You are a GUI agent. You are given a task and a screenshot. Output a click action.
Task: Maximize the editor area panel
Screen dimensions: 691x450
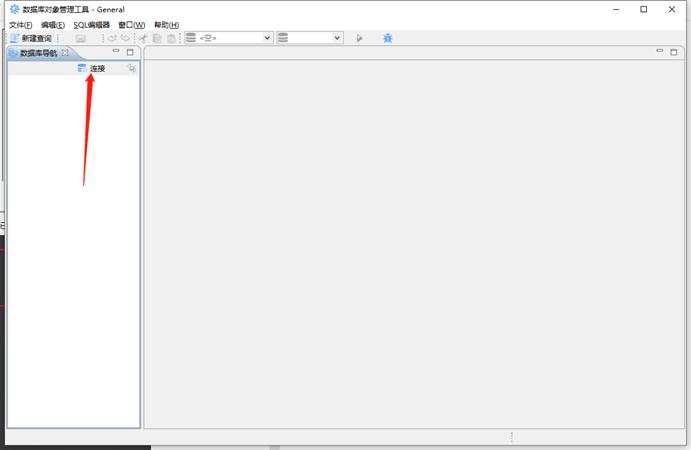click(x=674, y=52)
